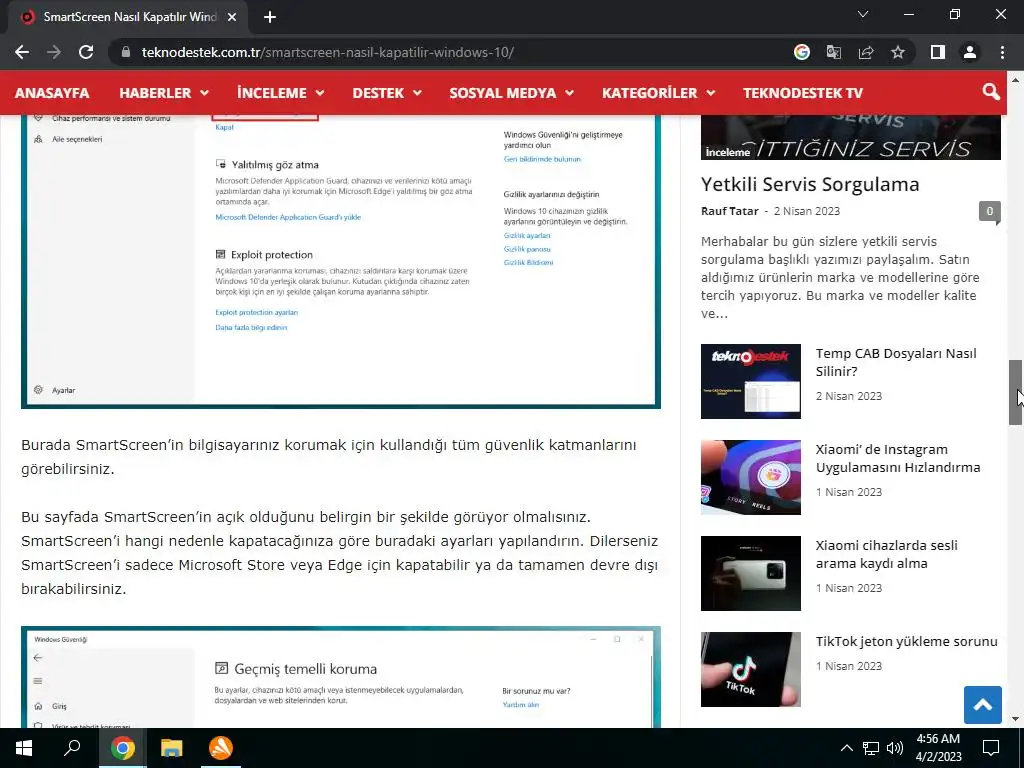Open the Chrome side panel
Image resolution: width=1024 pixels, height=768 pixels.
938,52
